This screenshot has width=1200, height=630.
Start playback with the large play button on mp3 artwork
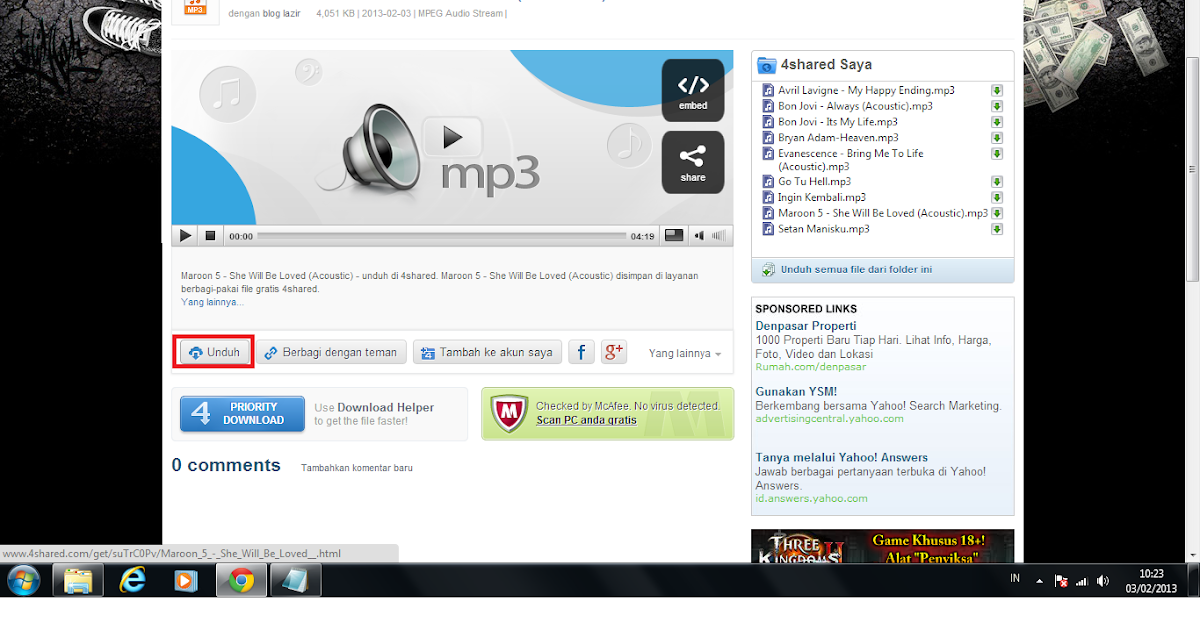[x=454, y=136]
